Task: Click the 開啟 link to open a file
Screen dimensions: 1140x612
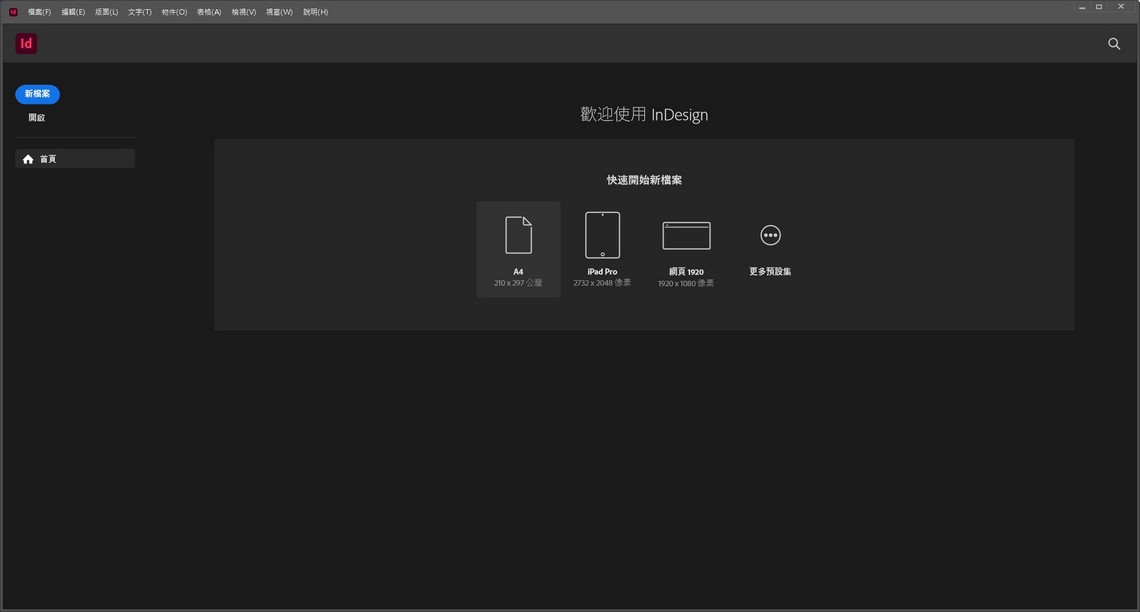Action: click(x=36, y=117)
